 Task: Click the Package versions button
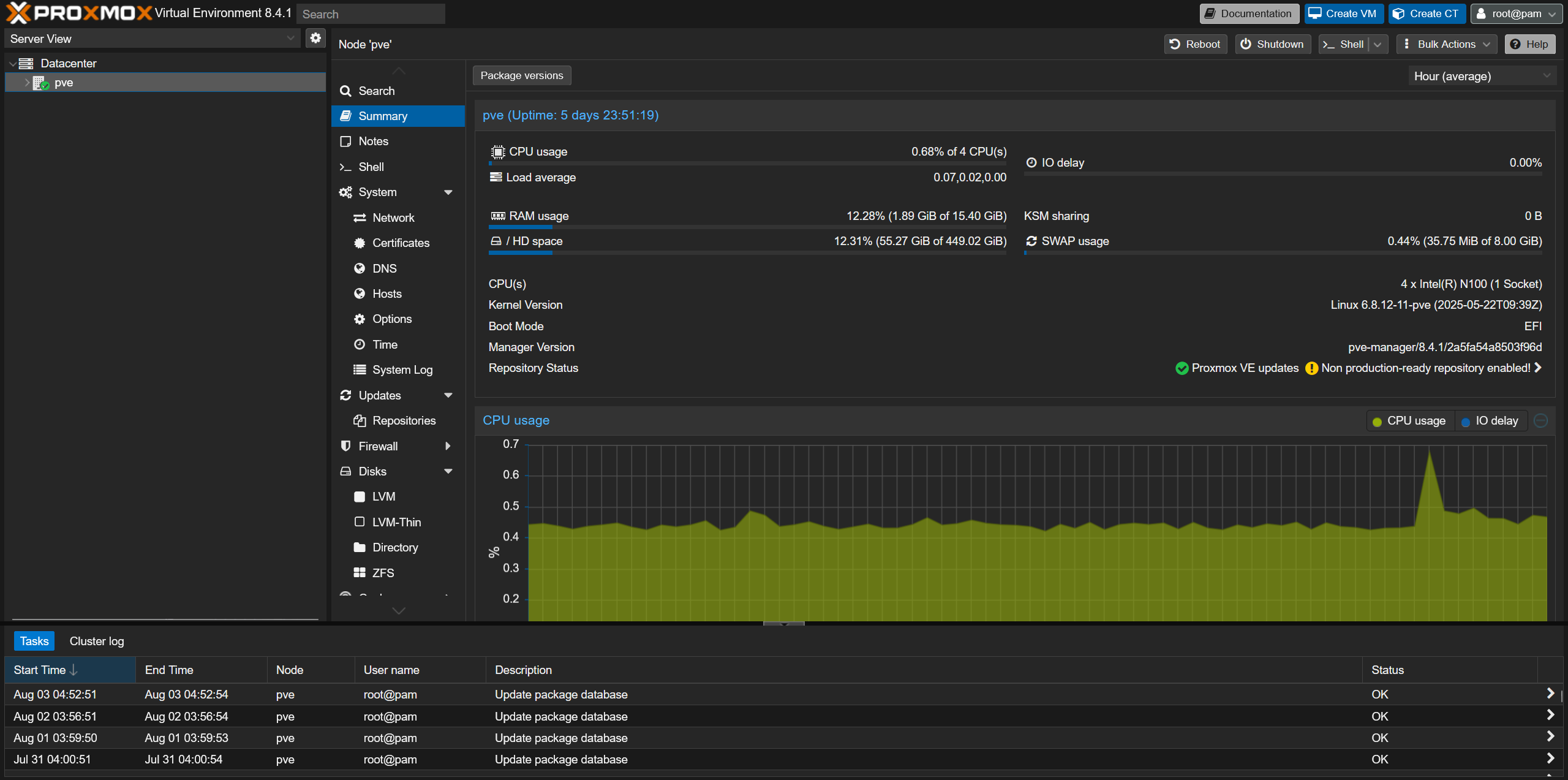(521, 75)
